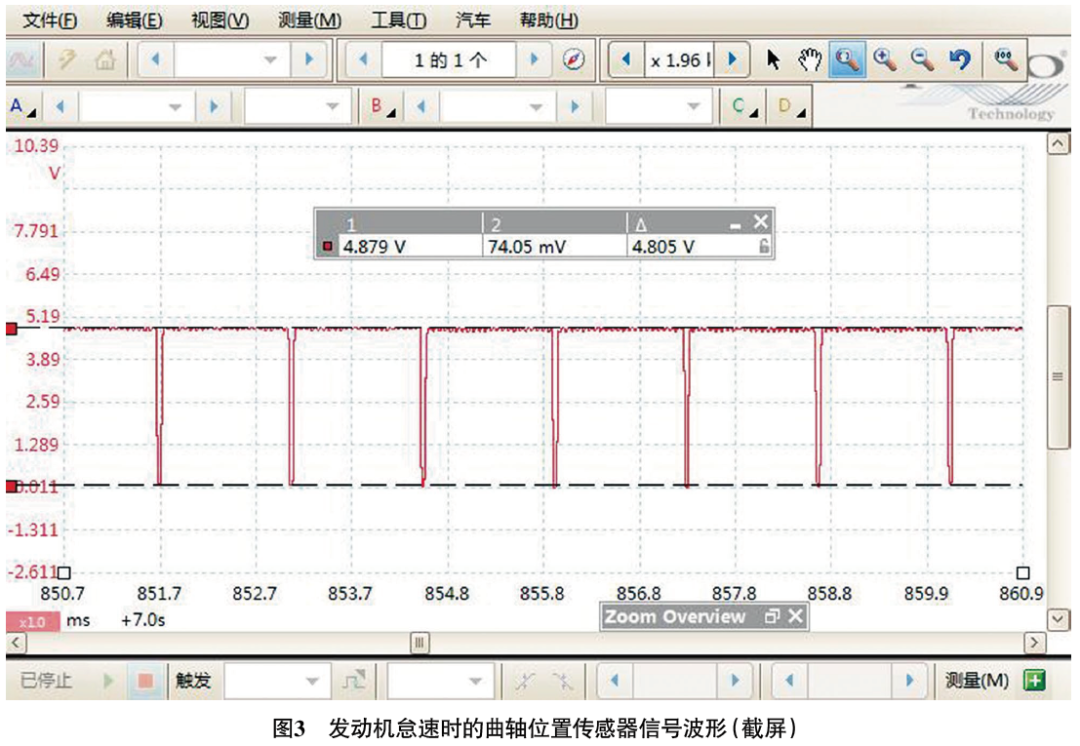Click vertical scrollbar up arrow

[x=1058, y=144]
